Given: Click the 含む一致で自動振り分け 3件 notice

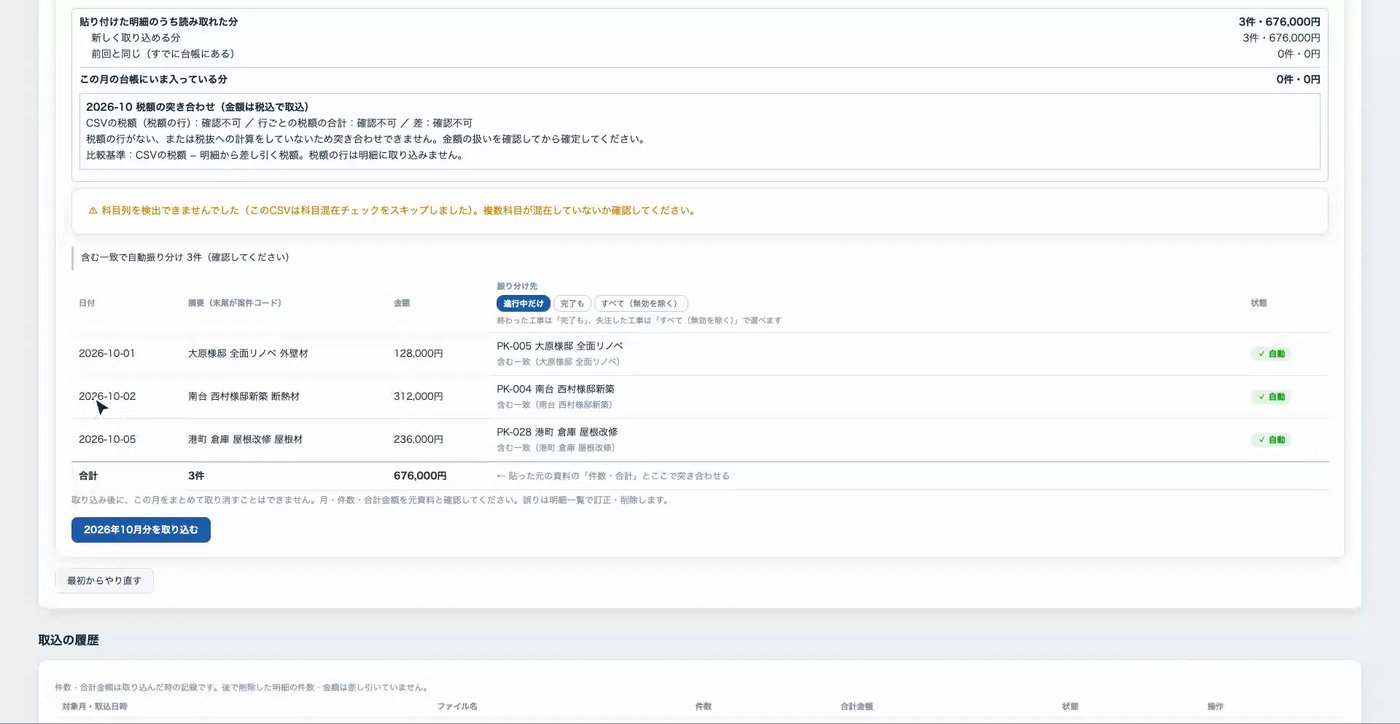Looking at the screenshot, I should pos(185,258).
